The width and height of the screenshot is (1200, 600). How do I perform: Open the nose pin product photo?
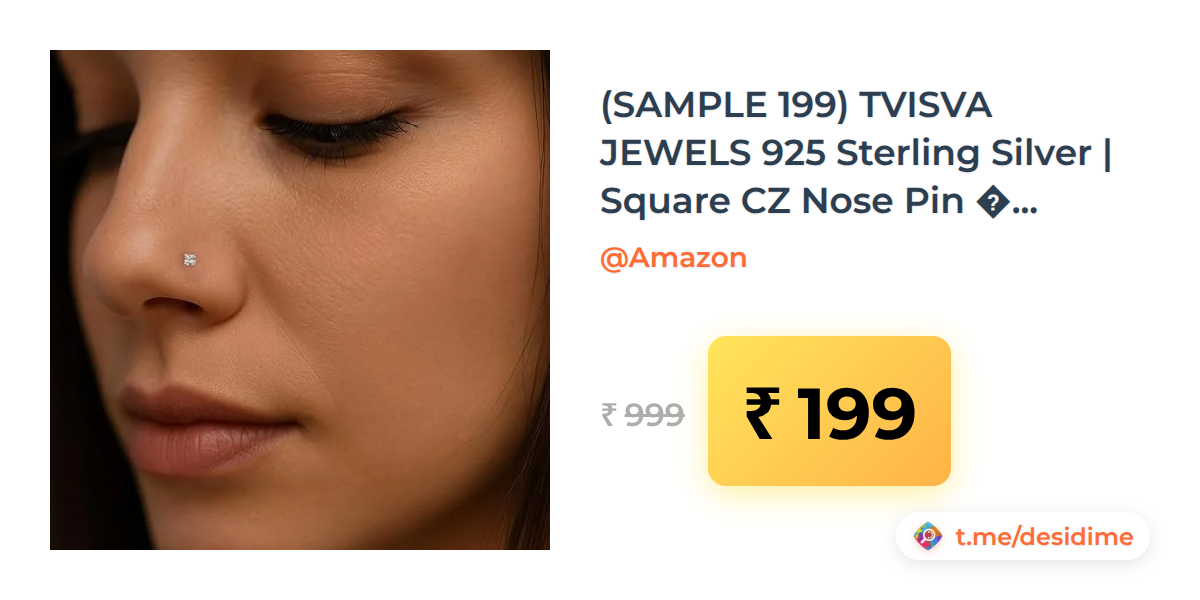pyautogui.click(x=300, y=300)
